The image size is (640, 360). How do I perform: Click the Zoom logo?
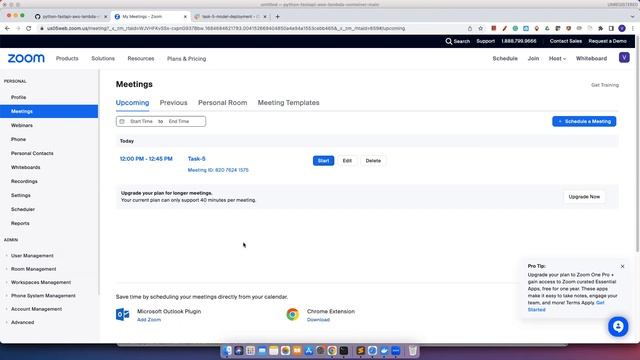click(26, 58)
